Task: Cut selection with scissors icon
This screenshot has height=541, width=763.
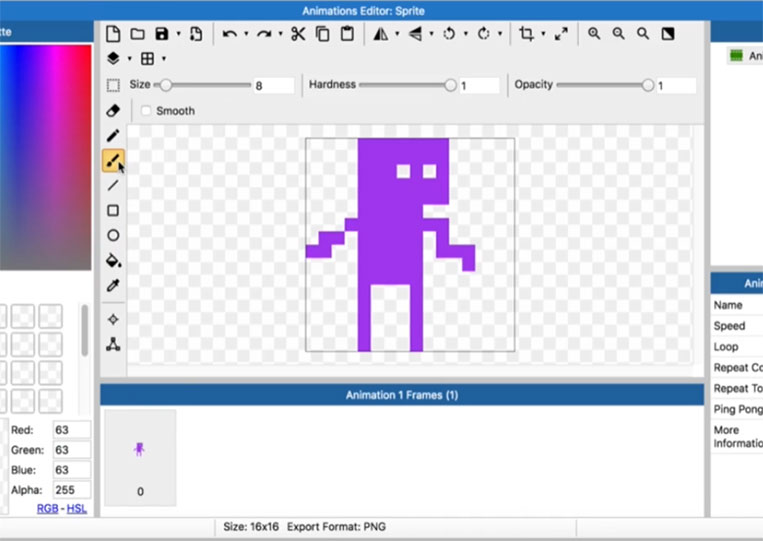Action: [298, 34]
